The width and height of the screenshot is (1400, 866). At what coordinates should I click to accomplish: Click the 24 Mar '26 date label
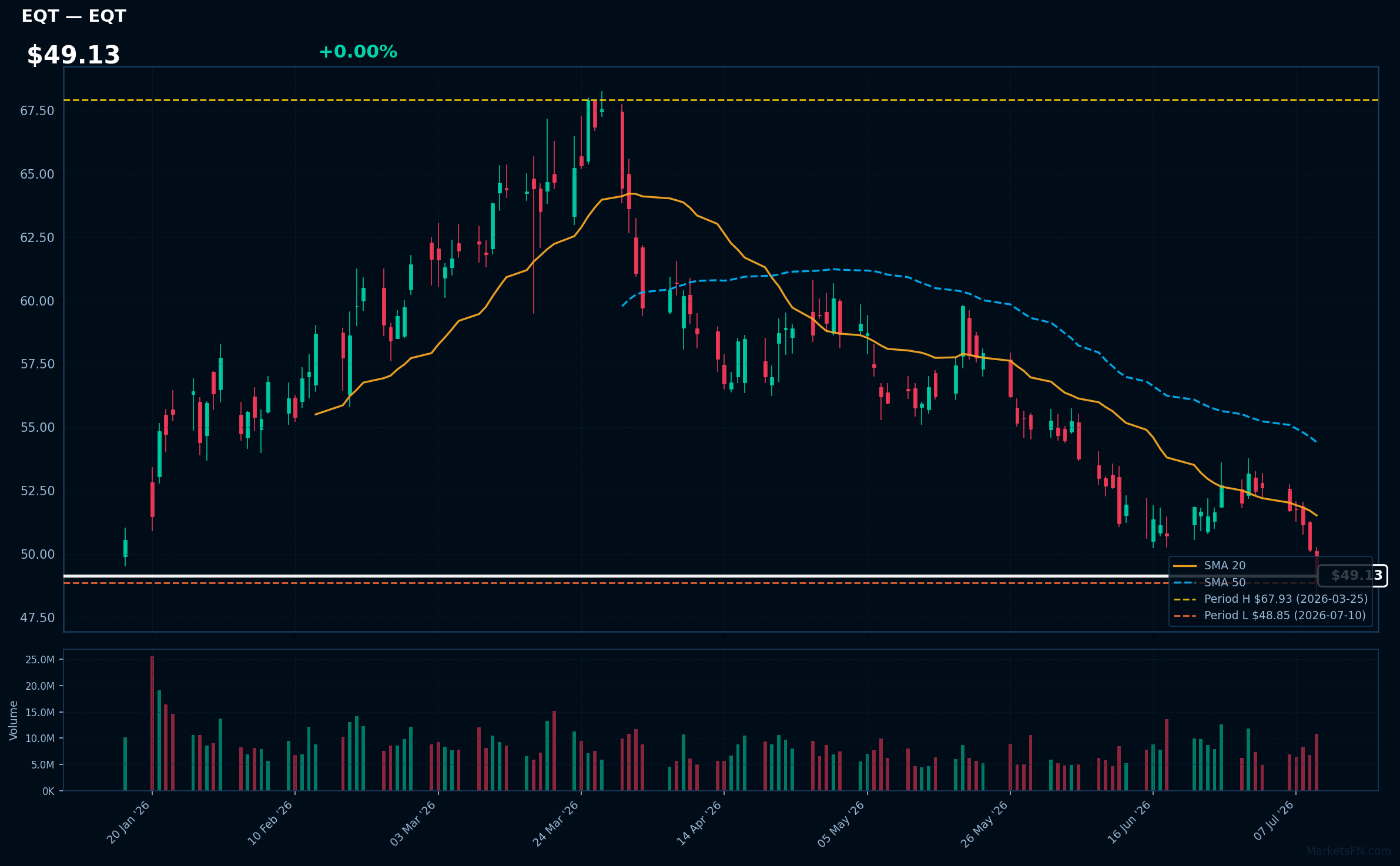[x=556, y=823]
